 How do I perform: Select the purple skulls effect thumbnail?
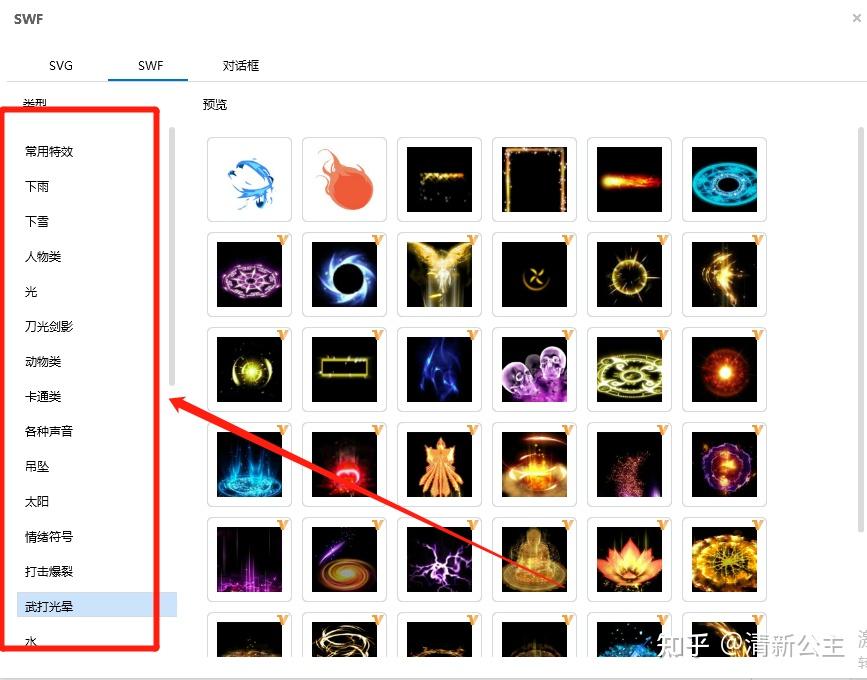[x=534, y=369]
